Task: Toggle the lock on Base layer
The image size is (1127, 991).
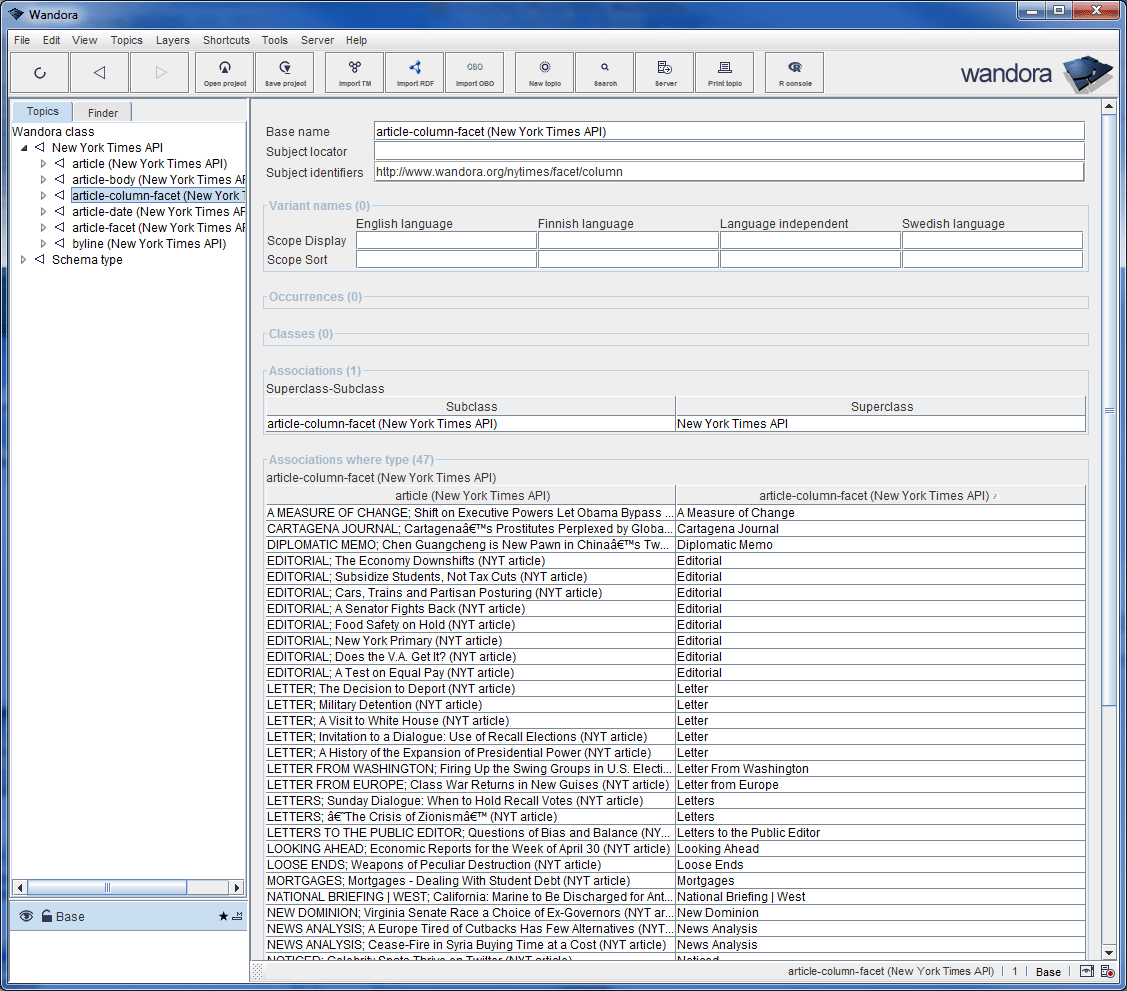Action: point(47,916)
